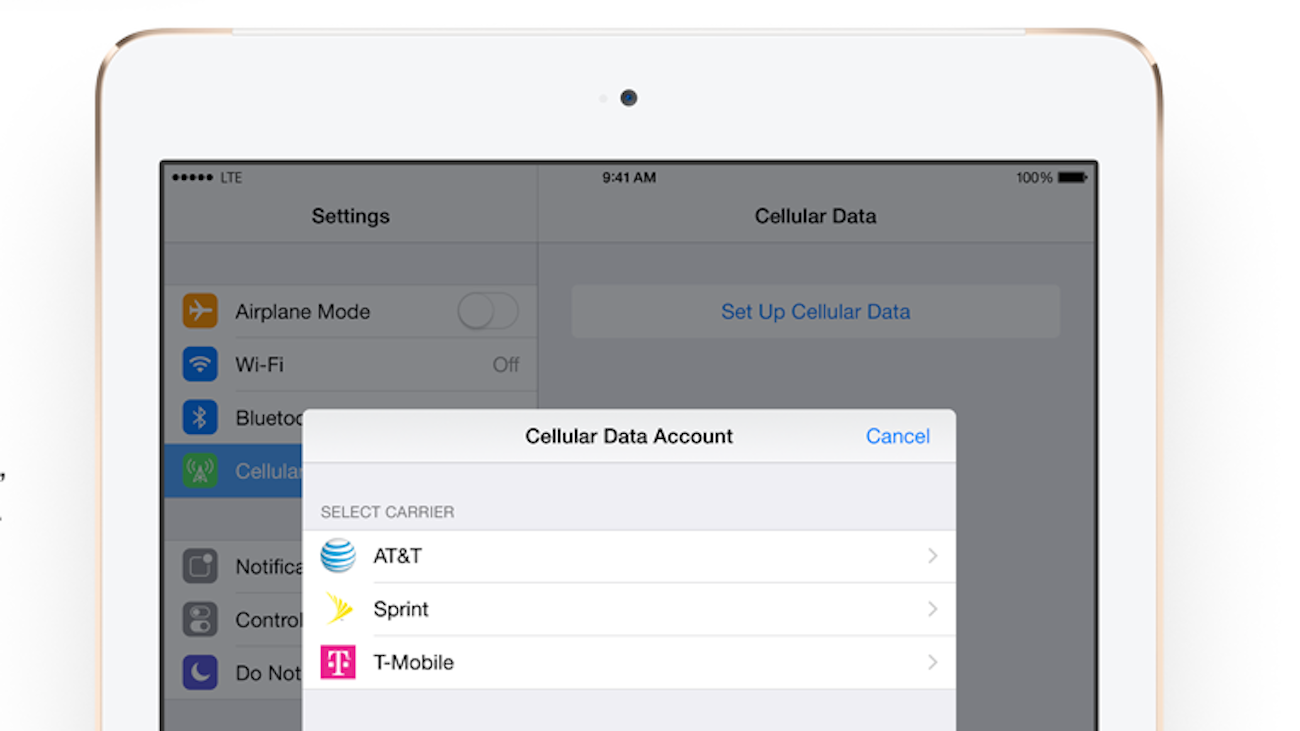
Task: Expand the Sprint row chevron
Action: point(932,609)
